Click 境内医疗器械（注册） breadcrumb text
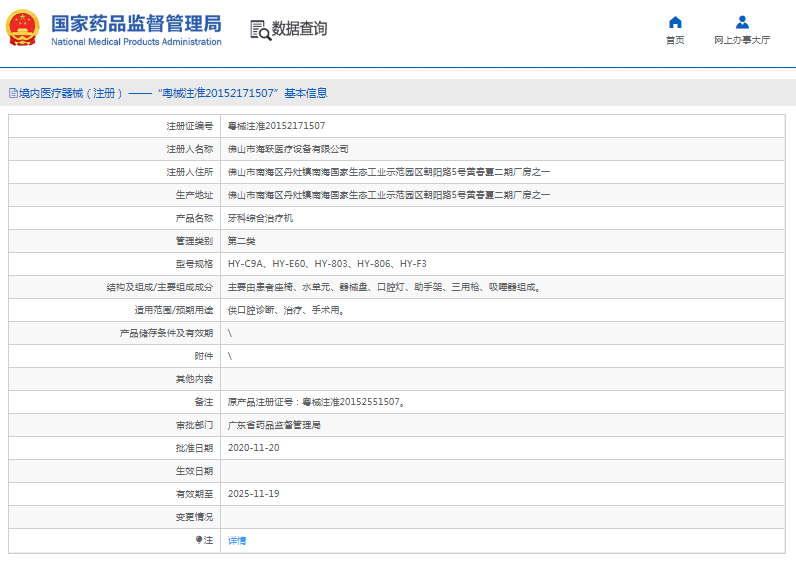 (70, 93)
